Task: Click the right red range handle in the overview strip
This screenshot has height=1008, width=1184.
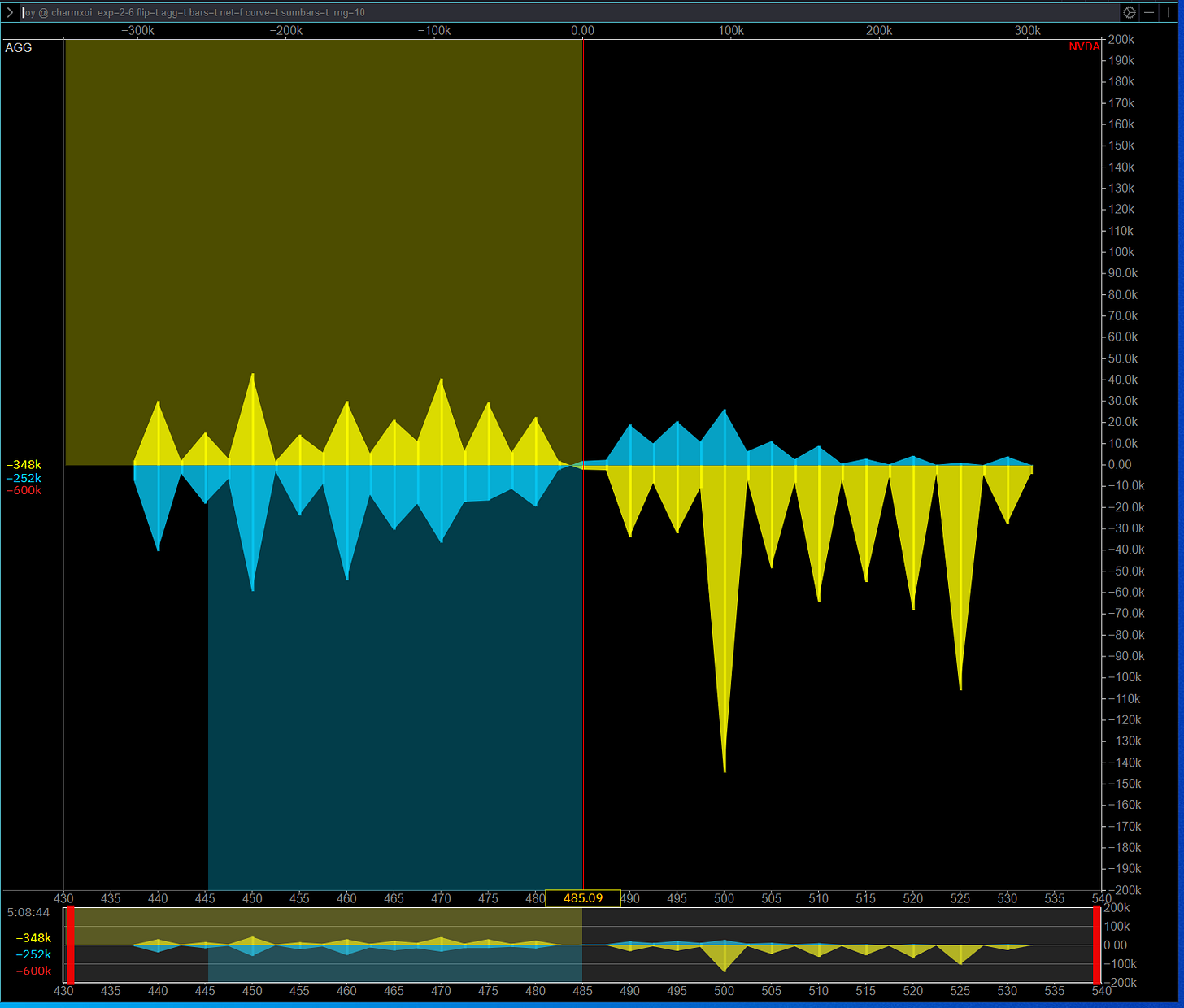Action: click(1097, 945)
